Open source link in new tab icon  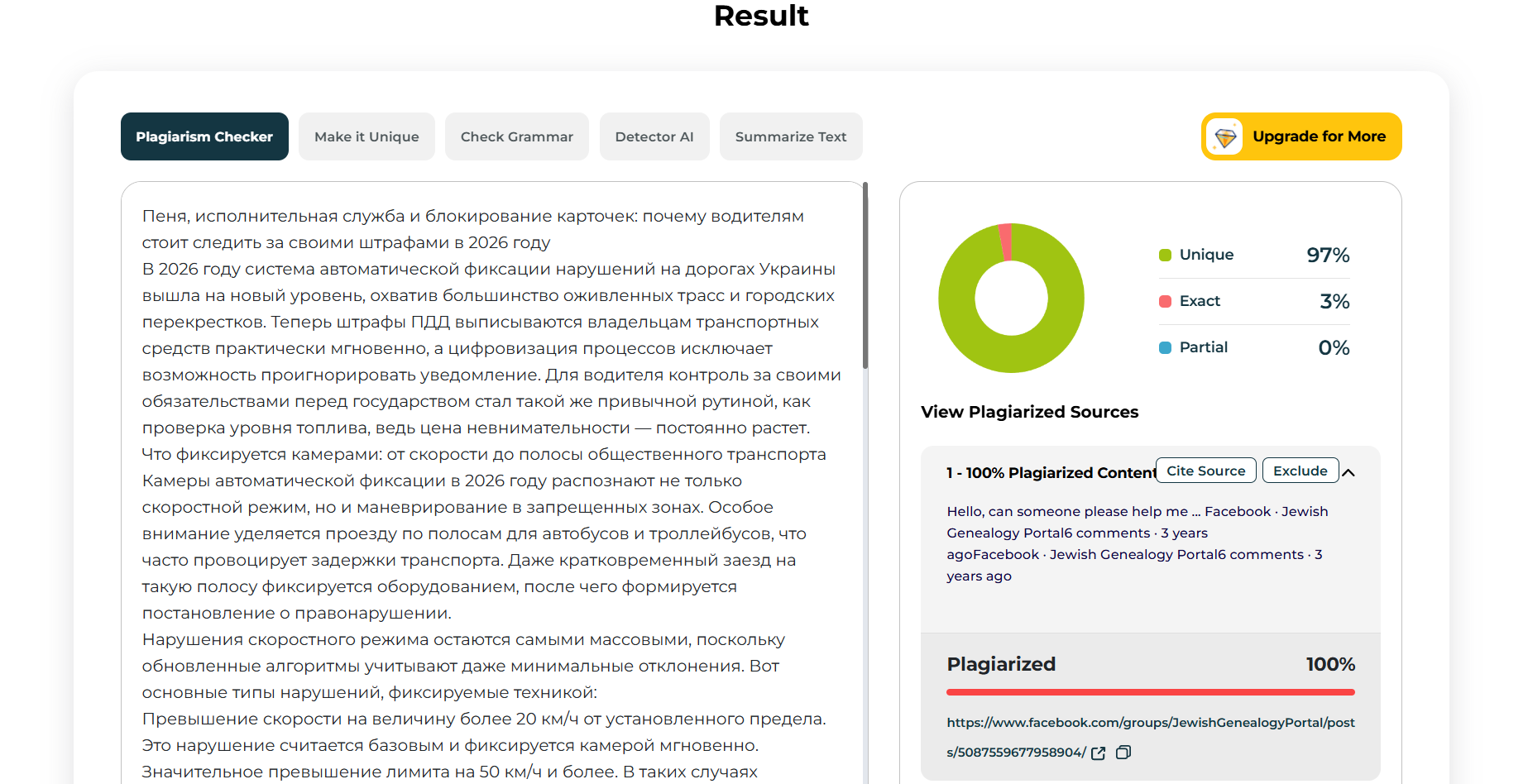pyautogui.click(x=1099, y=753)
